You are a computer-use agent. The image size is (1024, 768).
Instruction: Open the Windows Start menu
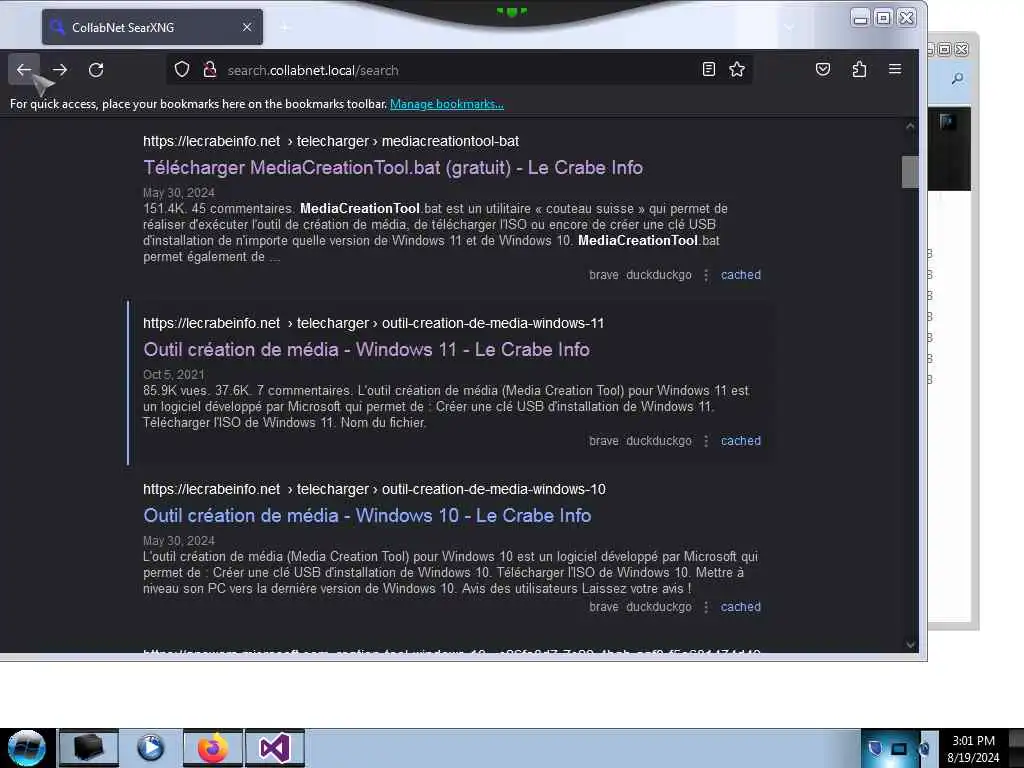click(27, 748)
